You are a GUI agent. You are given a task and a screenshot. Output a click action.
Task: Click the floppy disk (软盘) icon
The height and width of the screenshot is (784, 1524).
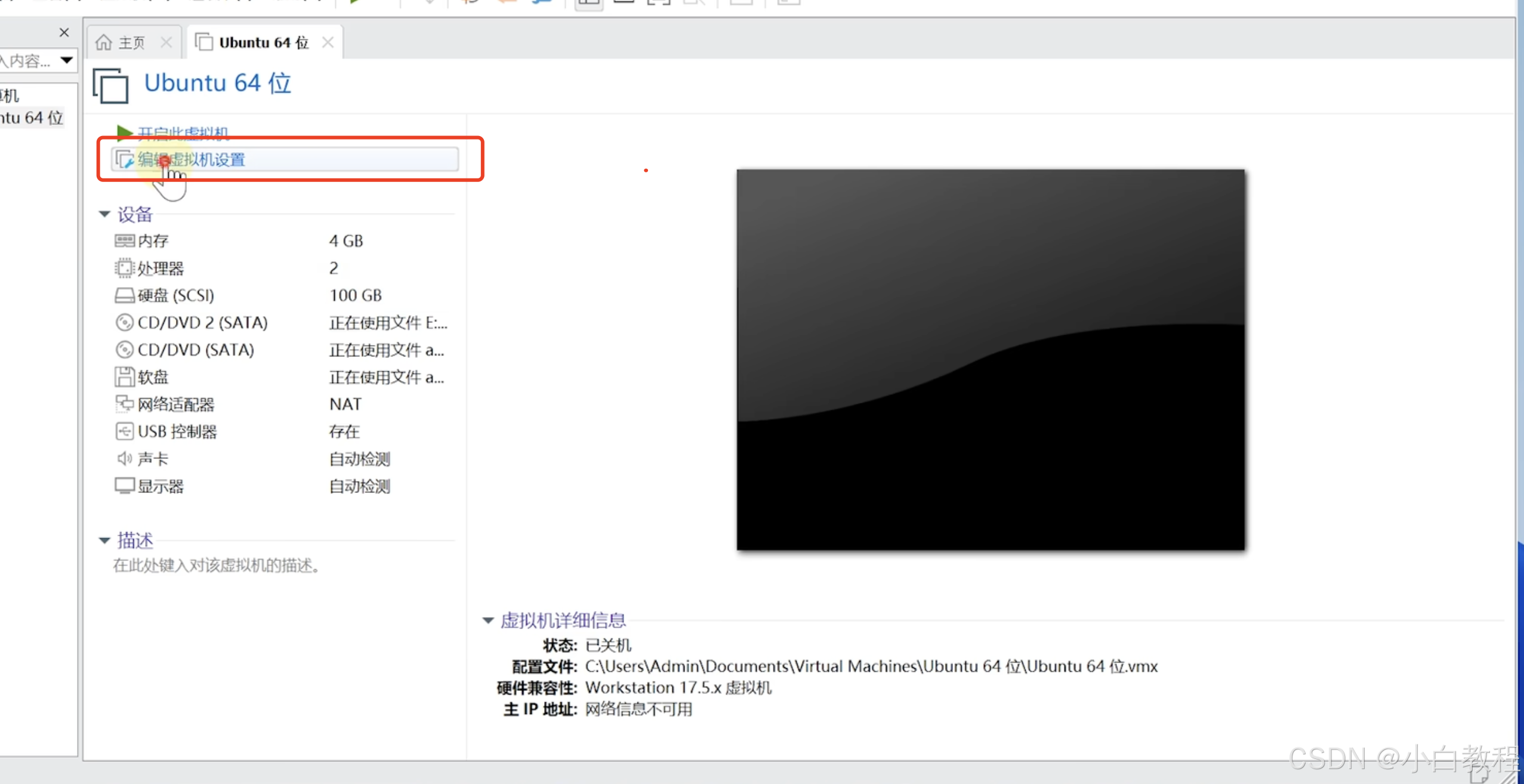point(124,377)
